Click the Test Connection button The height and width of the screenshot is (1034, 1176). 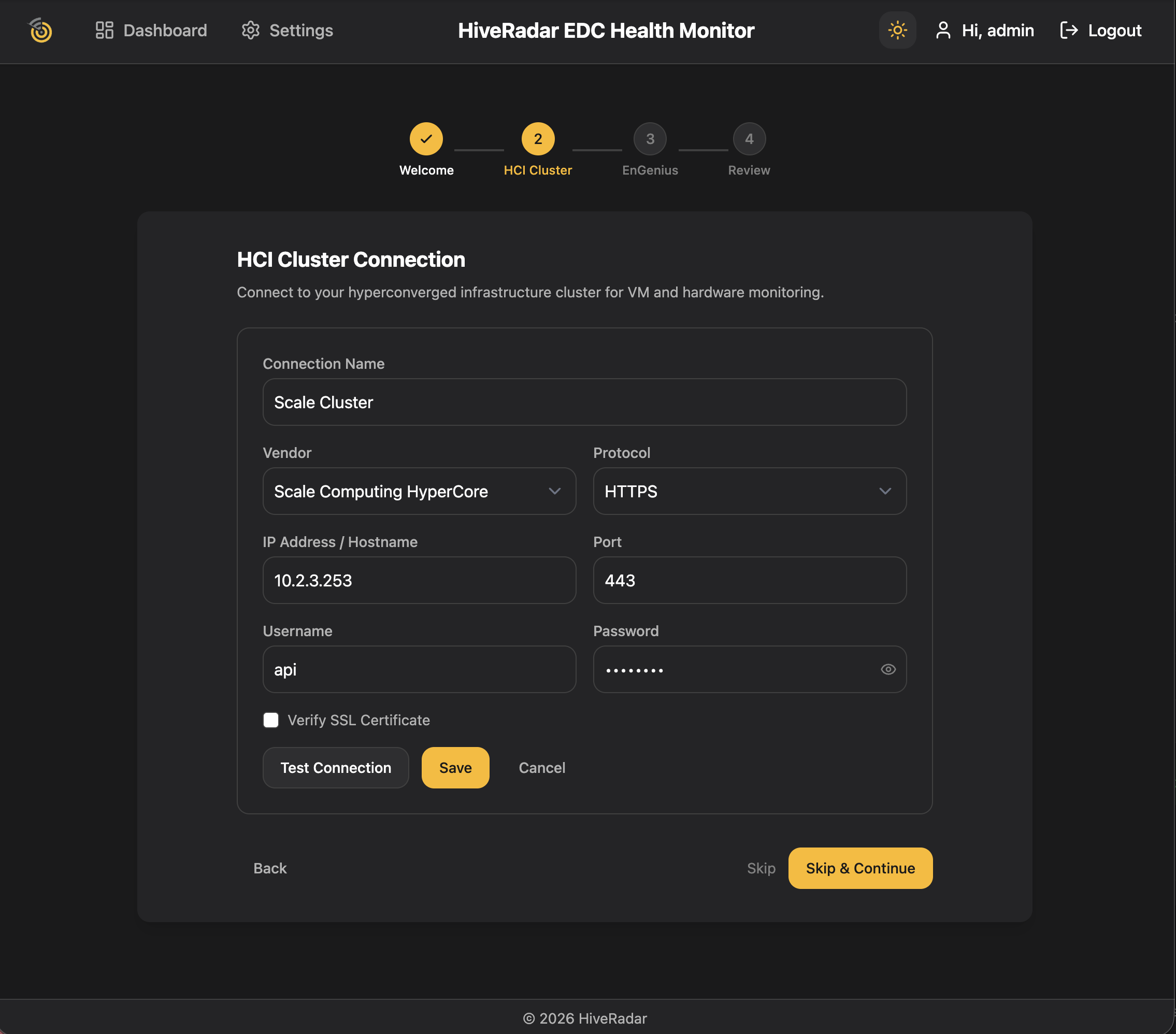click(336, 768)
